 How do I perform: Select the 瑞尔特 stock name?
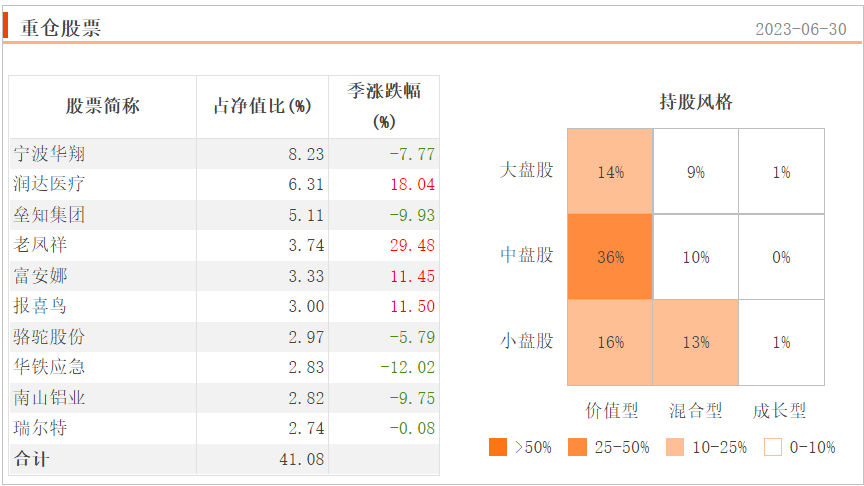[40, 428]
